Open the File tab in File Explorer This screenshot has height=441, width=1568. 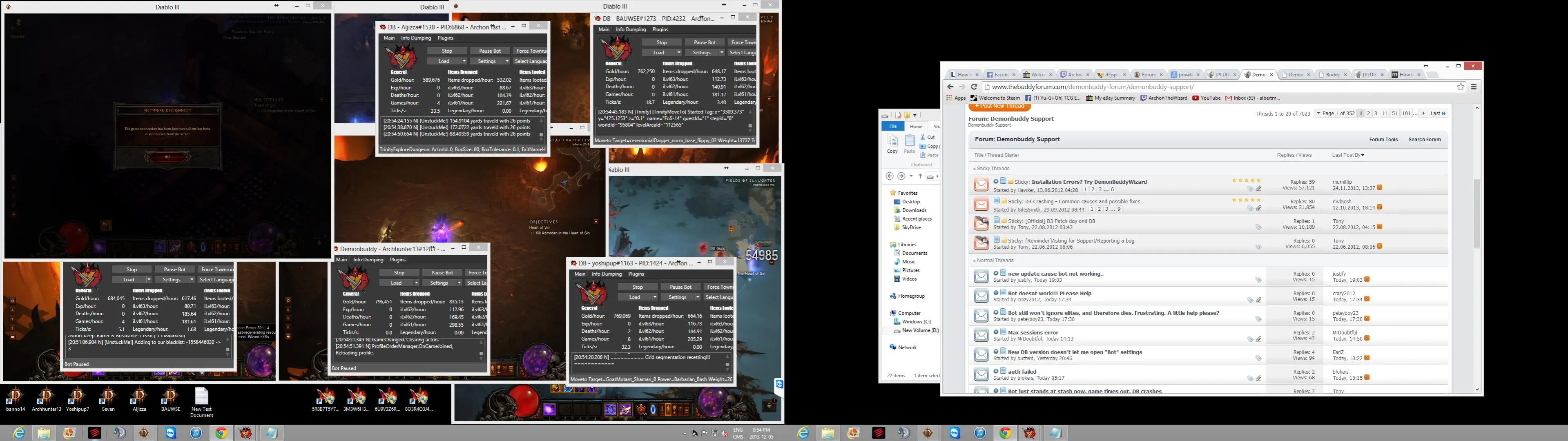893,127
